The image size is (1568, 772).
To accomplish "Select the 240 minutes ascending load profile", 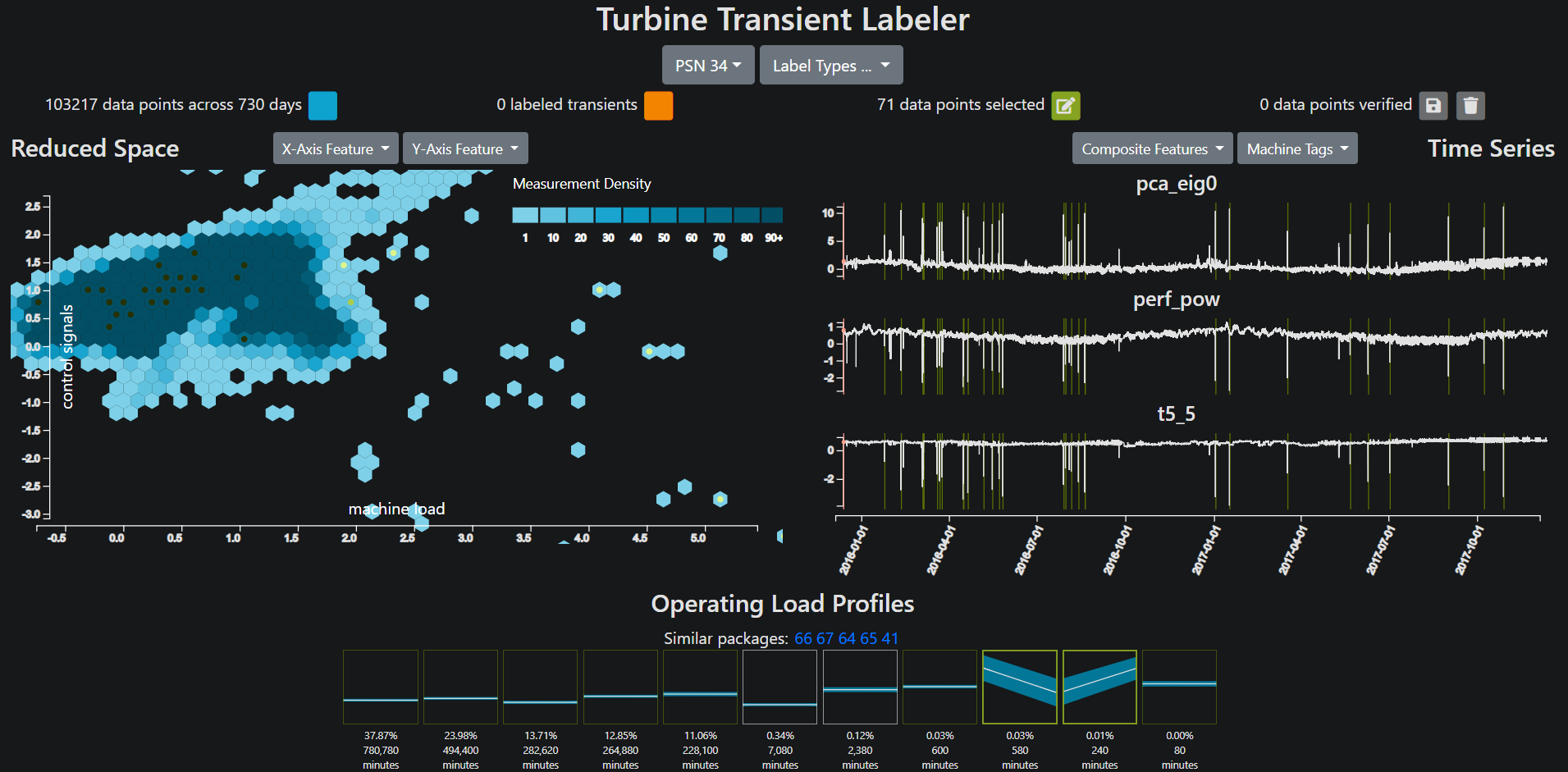I will pyautogui.click(x=1099, y=687).
